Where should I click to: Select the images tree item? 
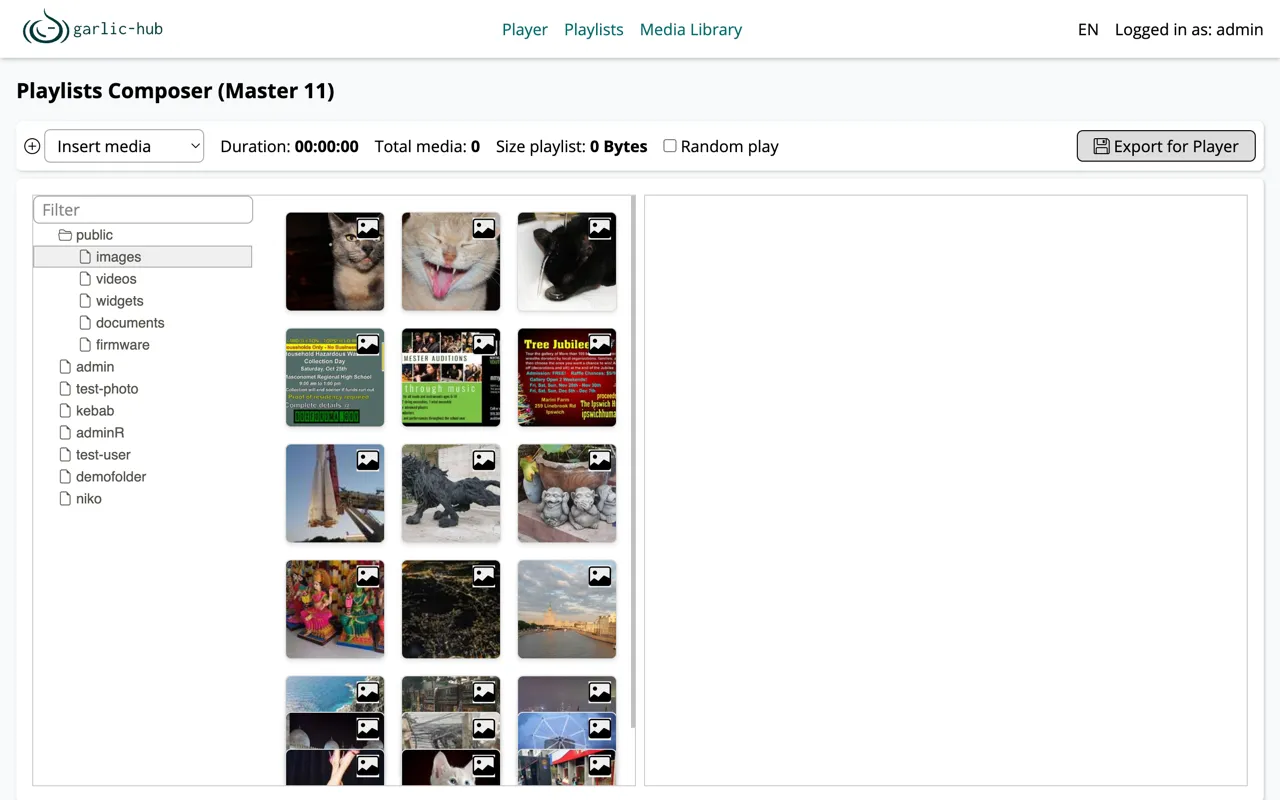click(x=143, y=257)
